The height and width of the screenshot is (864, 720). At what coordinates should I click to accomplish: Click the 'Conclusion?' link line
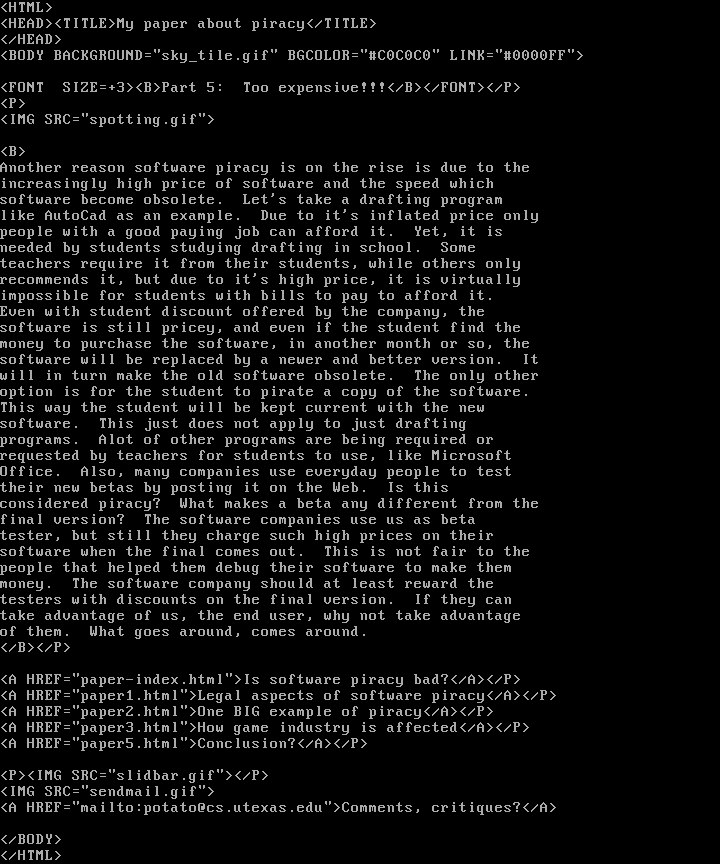pos(184,743)
